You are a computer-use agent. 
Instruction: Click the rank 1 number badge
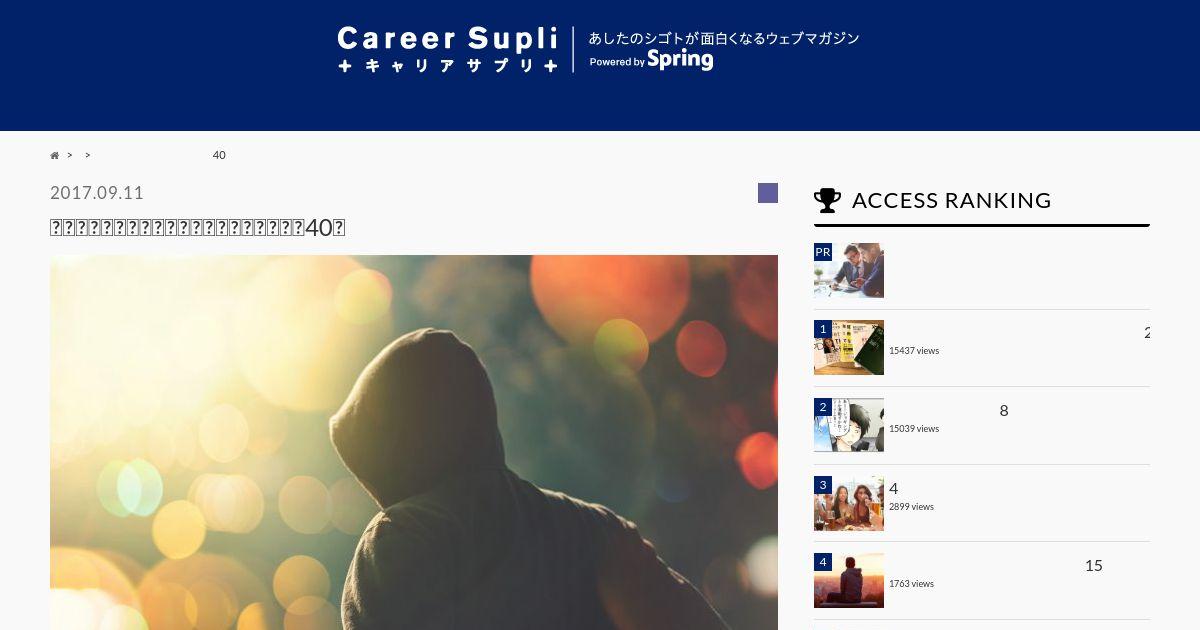(823, 329)
